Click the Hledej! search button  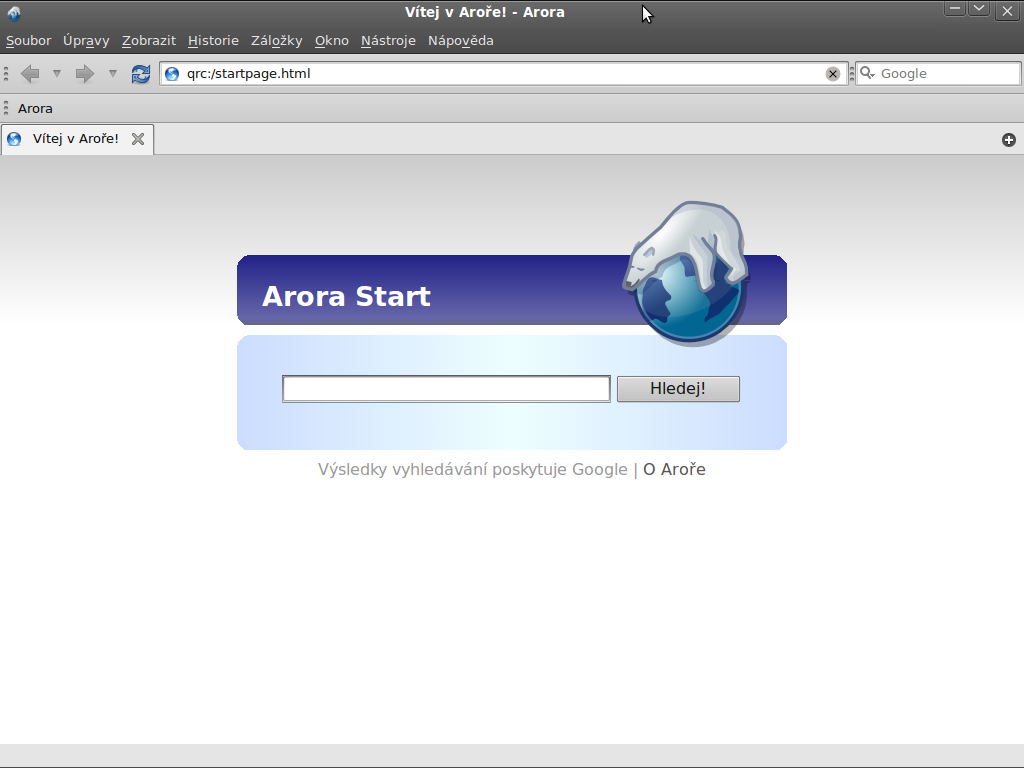click(x=678, y=389)
